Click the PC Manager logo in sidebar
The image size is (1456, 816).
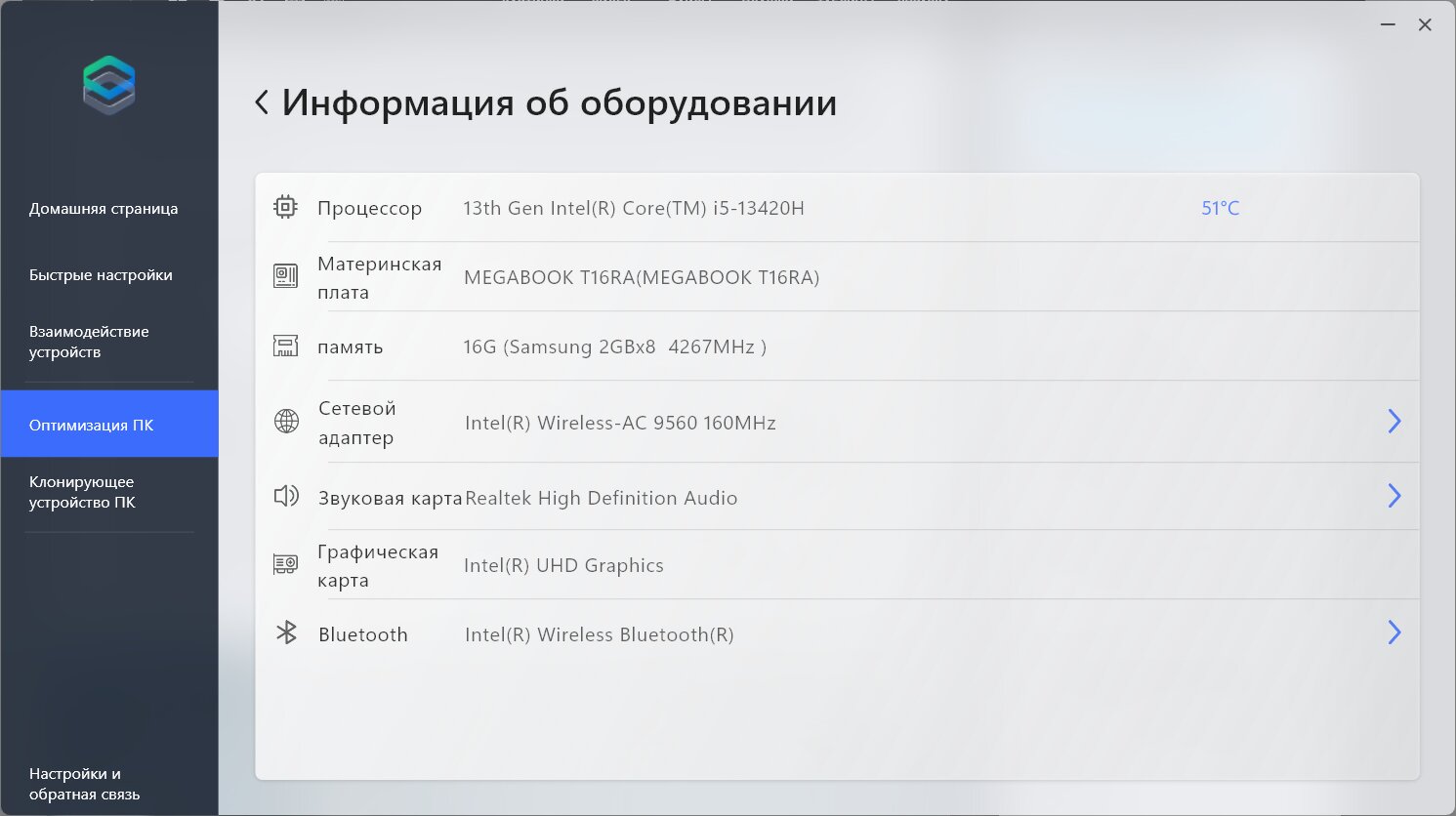(109, 85)
